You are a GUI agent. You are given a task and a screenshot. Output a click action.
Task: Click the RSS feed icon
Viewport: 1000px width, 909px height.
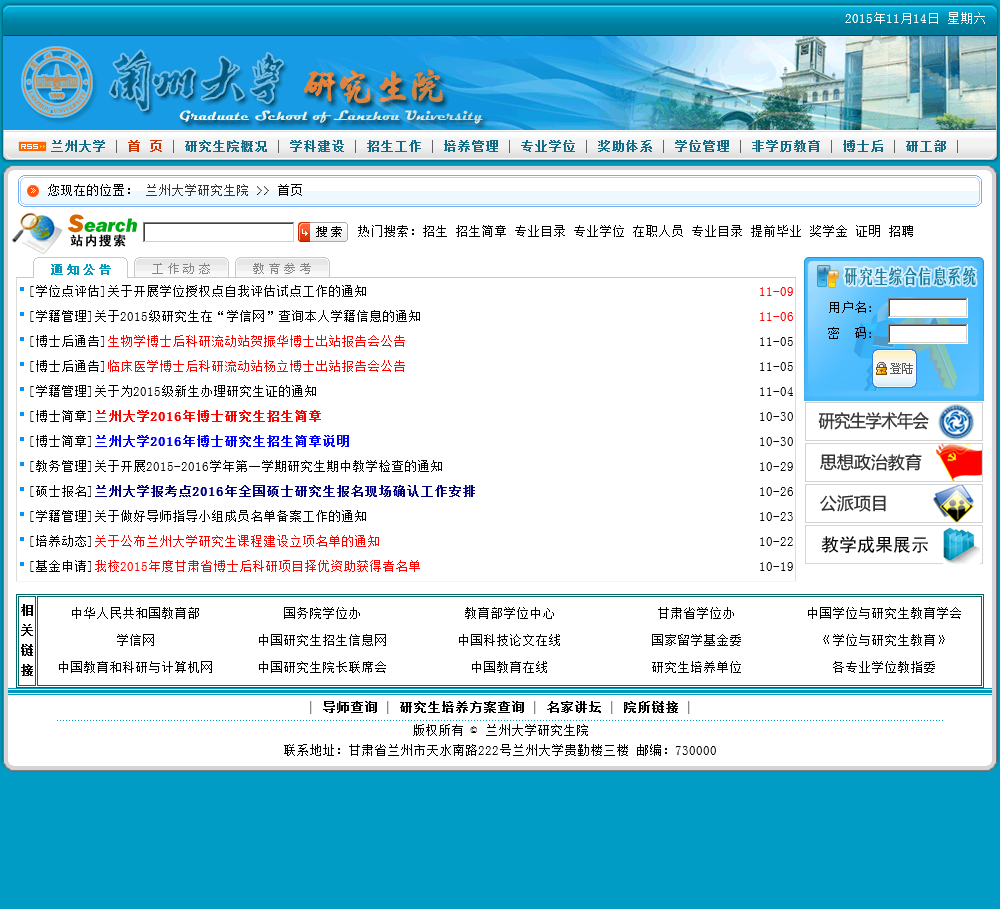pyautogui.click(x=32, y=147)
